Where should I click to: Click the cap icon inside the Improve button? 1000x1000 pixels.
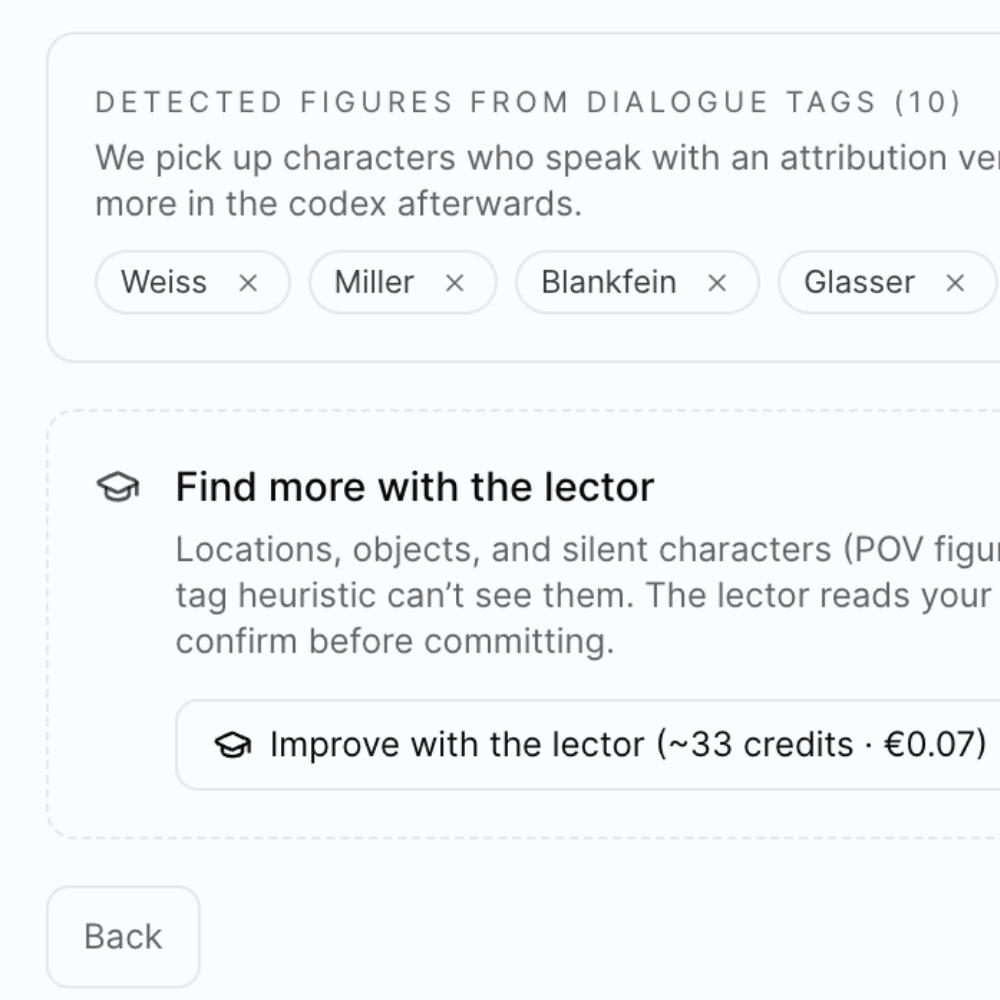tap(233, 745)
